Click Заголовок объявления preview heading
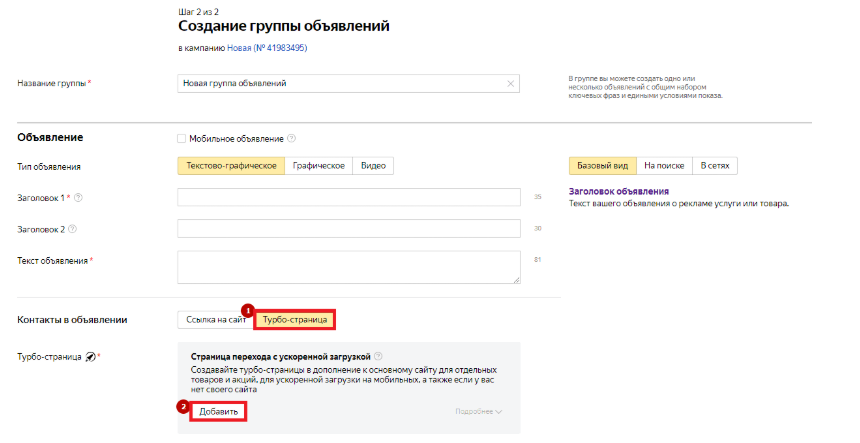The height and width of the screenshot is (443, 860). coord(619,192)
